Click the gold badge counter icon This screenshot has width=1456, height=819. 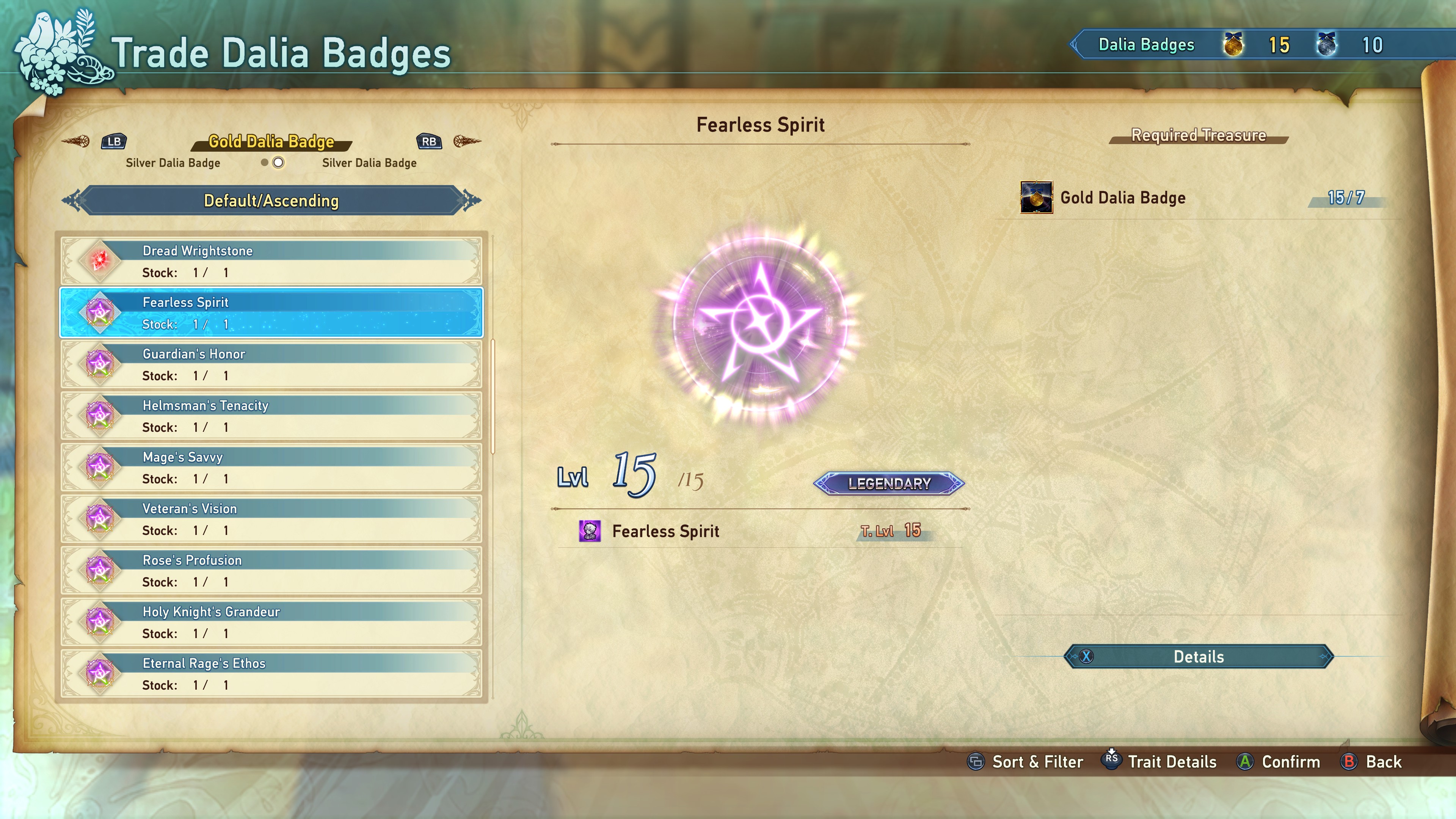click(1233, 45)
